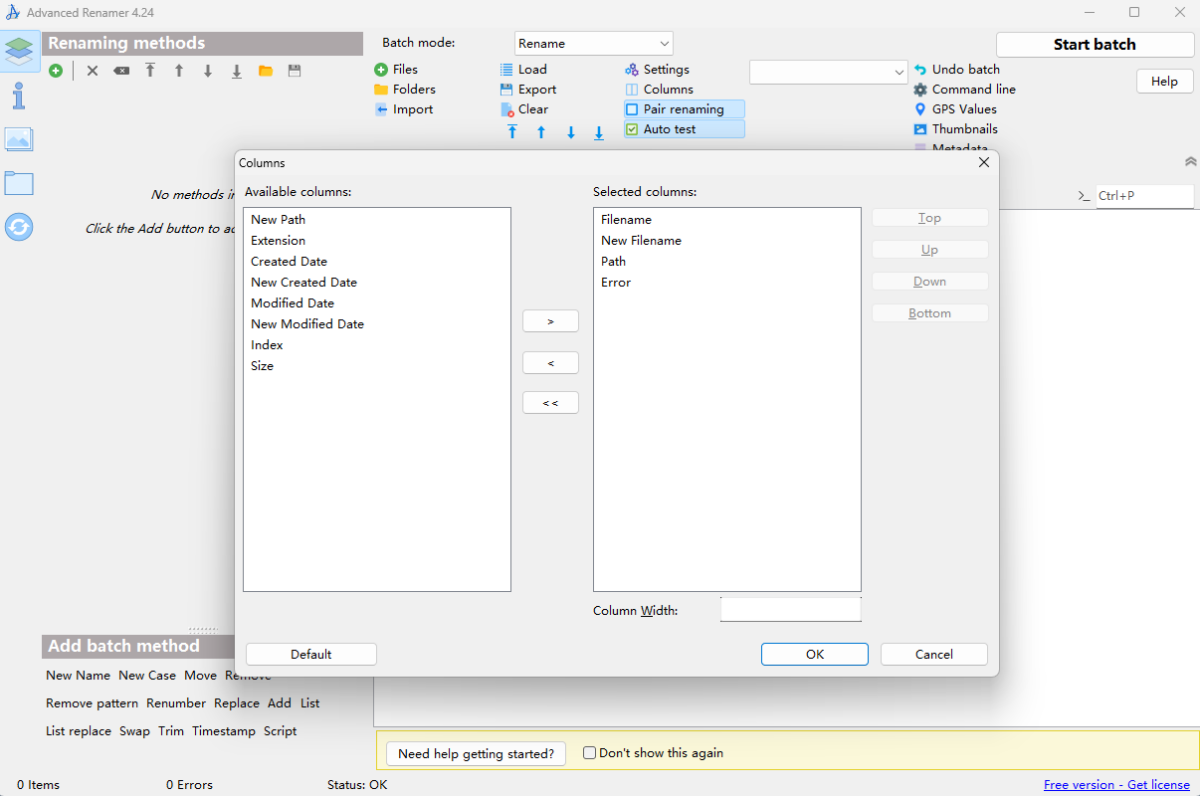Export the file list
Screen dimensions: 1200x796
click(x=528, y=89)
